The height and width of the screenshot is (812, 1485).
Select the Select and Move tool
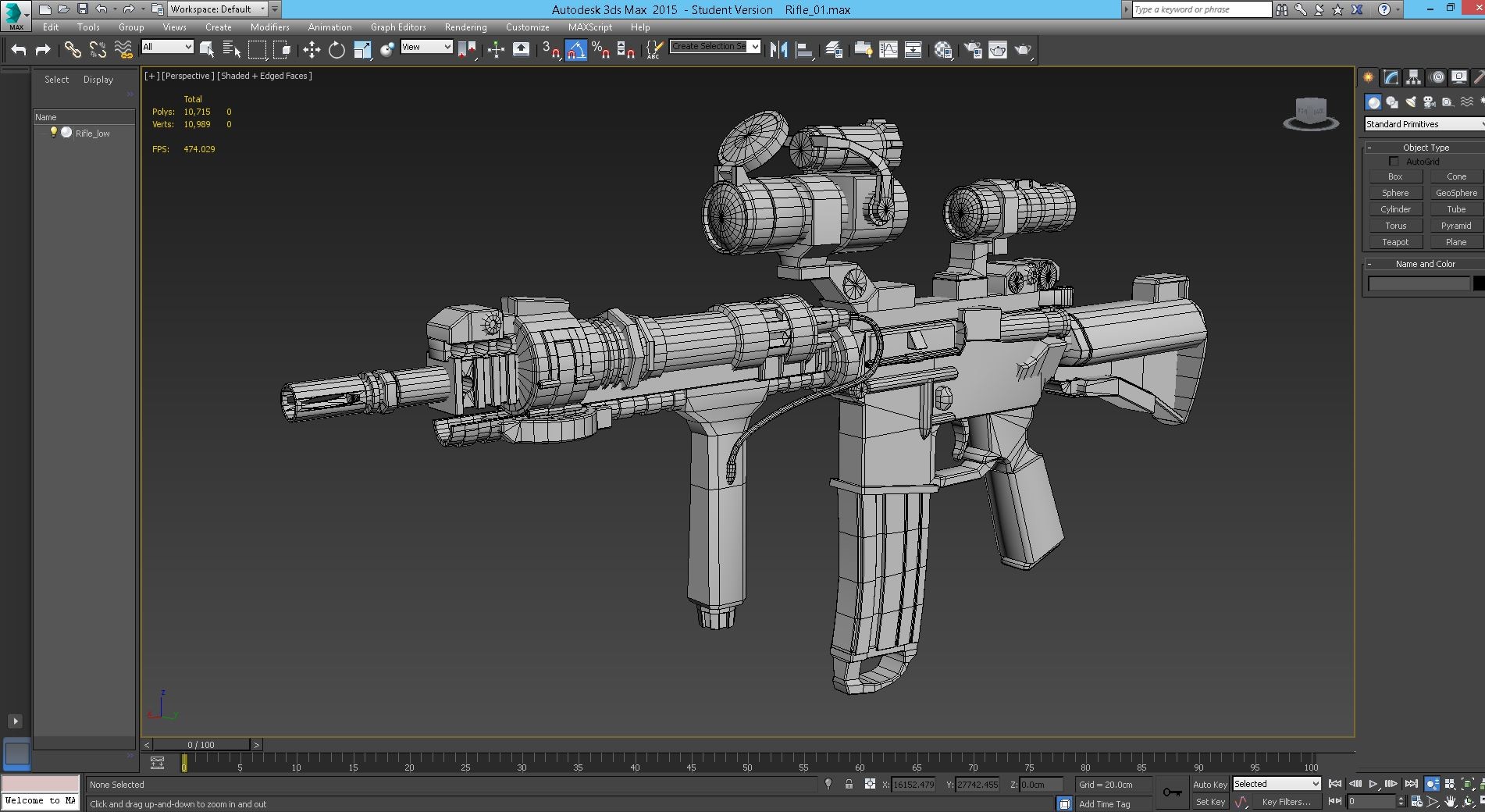312,49
